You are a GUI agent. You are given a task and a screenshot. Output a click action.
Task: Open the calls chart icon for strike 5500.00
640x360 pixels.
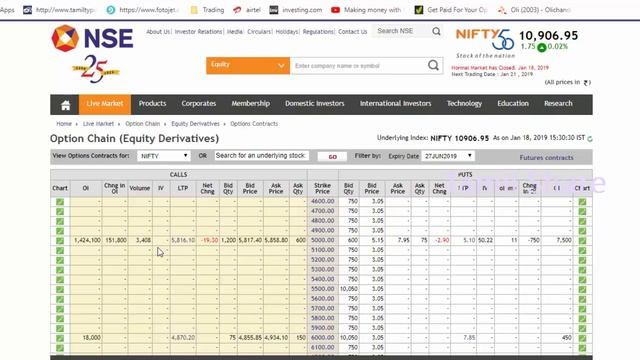coord(60,289)
